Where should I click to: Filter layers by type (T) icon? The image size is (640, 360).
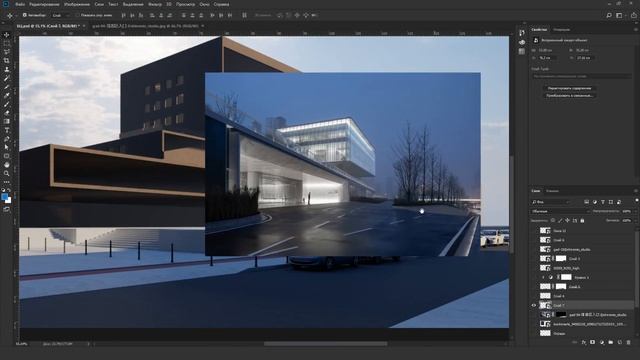pos(603,202)
